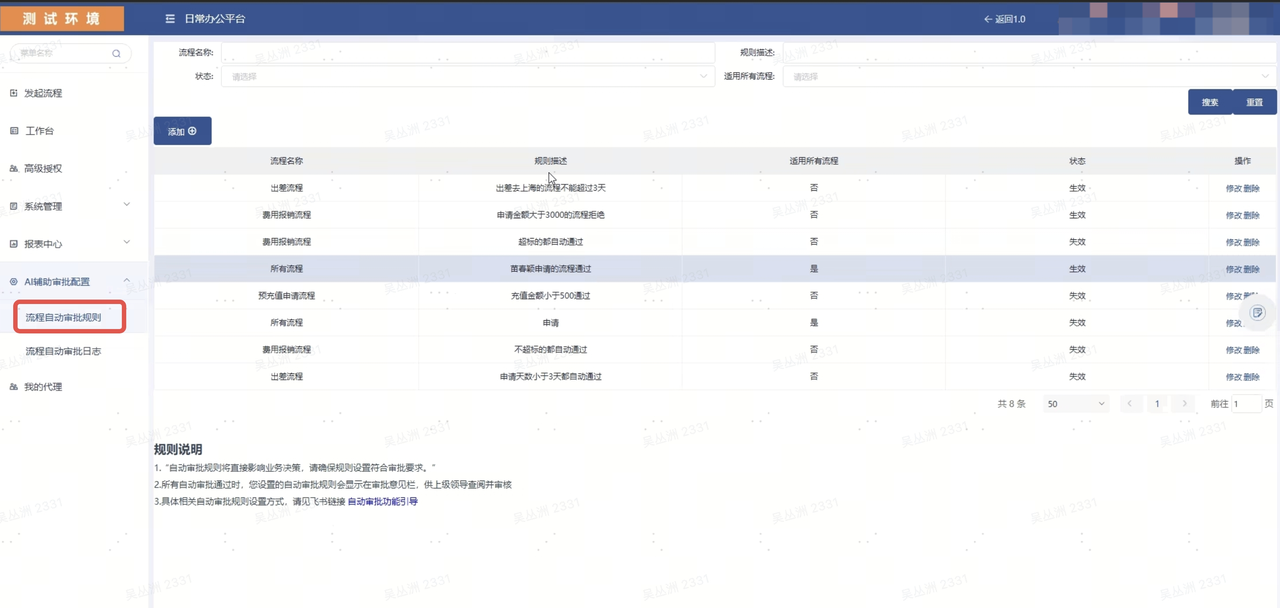Viewport: 1280px width, 608px height.
Task: Click the 工作台 sidebar icon
Action: pos(14,131)
